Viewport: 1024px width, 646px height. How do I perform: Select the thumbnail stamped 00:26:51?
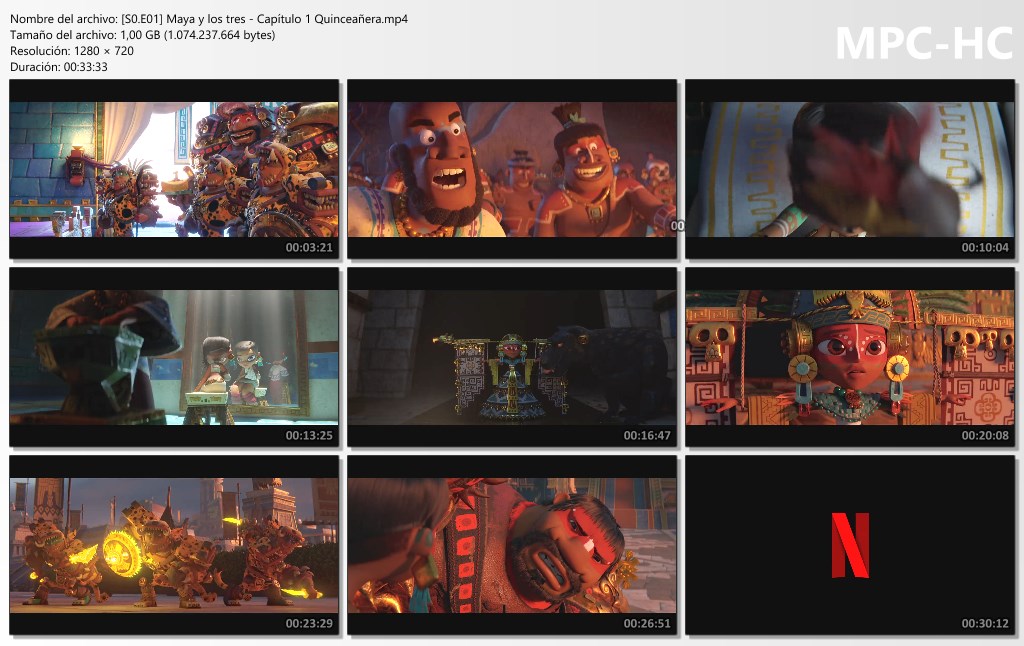pos(512,545)
